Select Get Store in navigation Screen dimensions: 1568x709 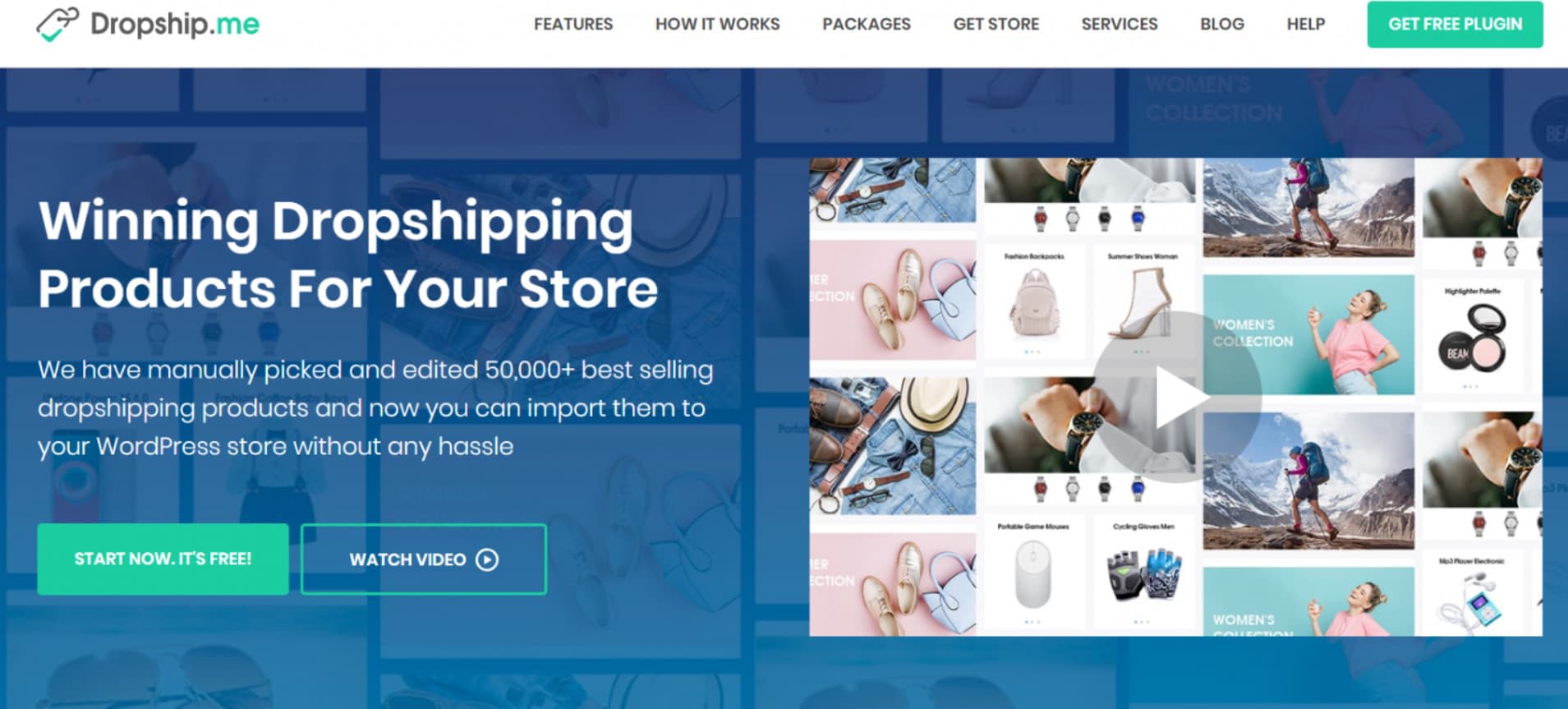(x=996, y=25)
